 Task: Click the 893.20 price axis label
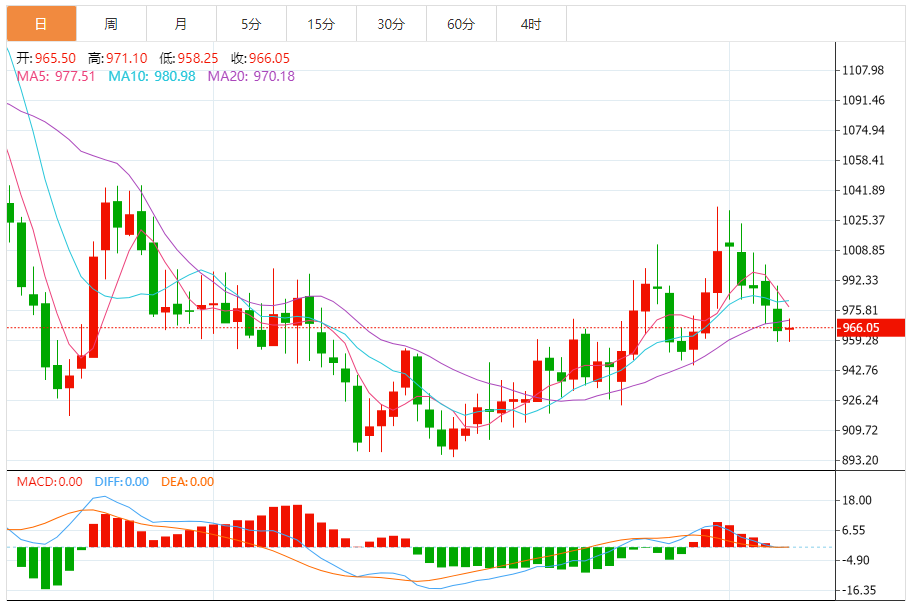860,460
